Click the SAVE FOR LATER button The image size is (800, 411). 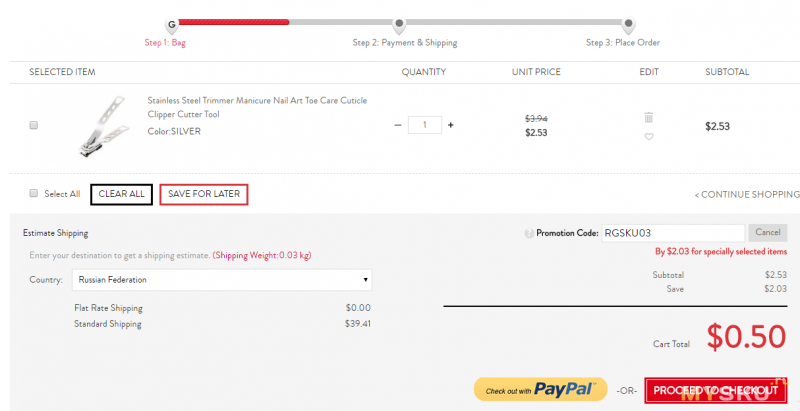204,194
